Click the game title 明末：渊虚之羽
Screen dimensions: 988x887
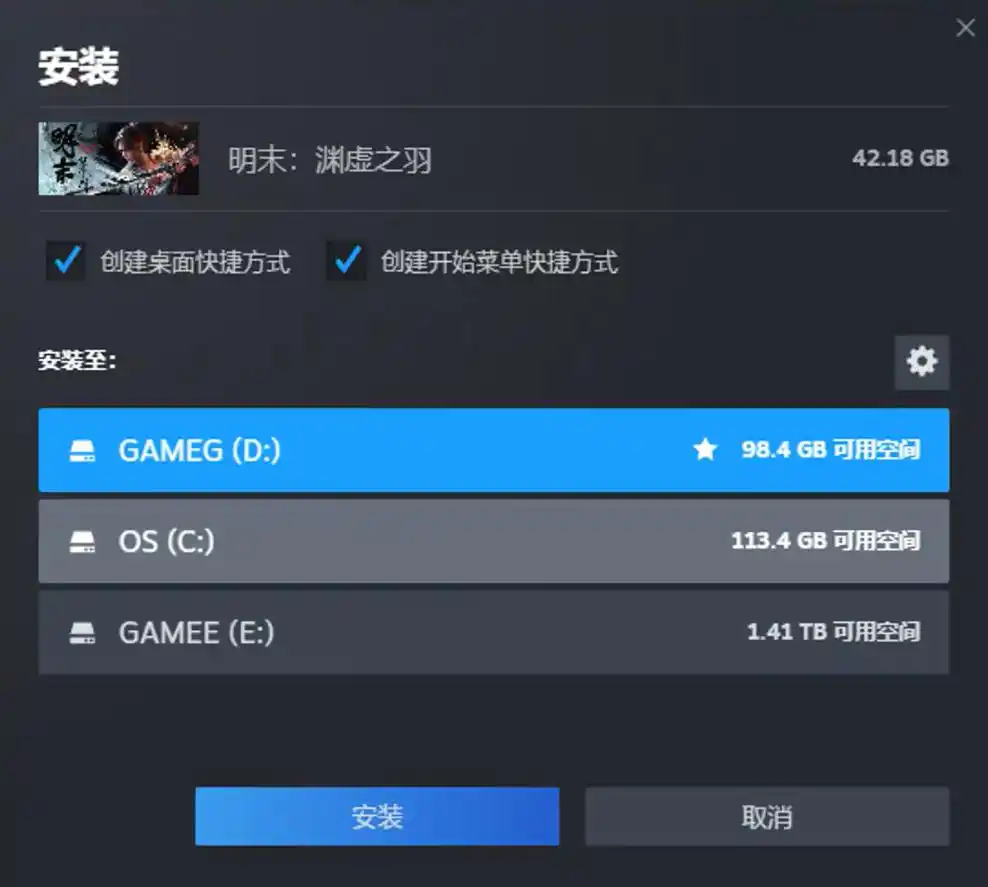[x=330, y=159]
